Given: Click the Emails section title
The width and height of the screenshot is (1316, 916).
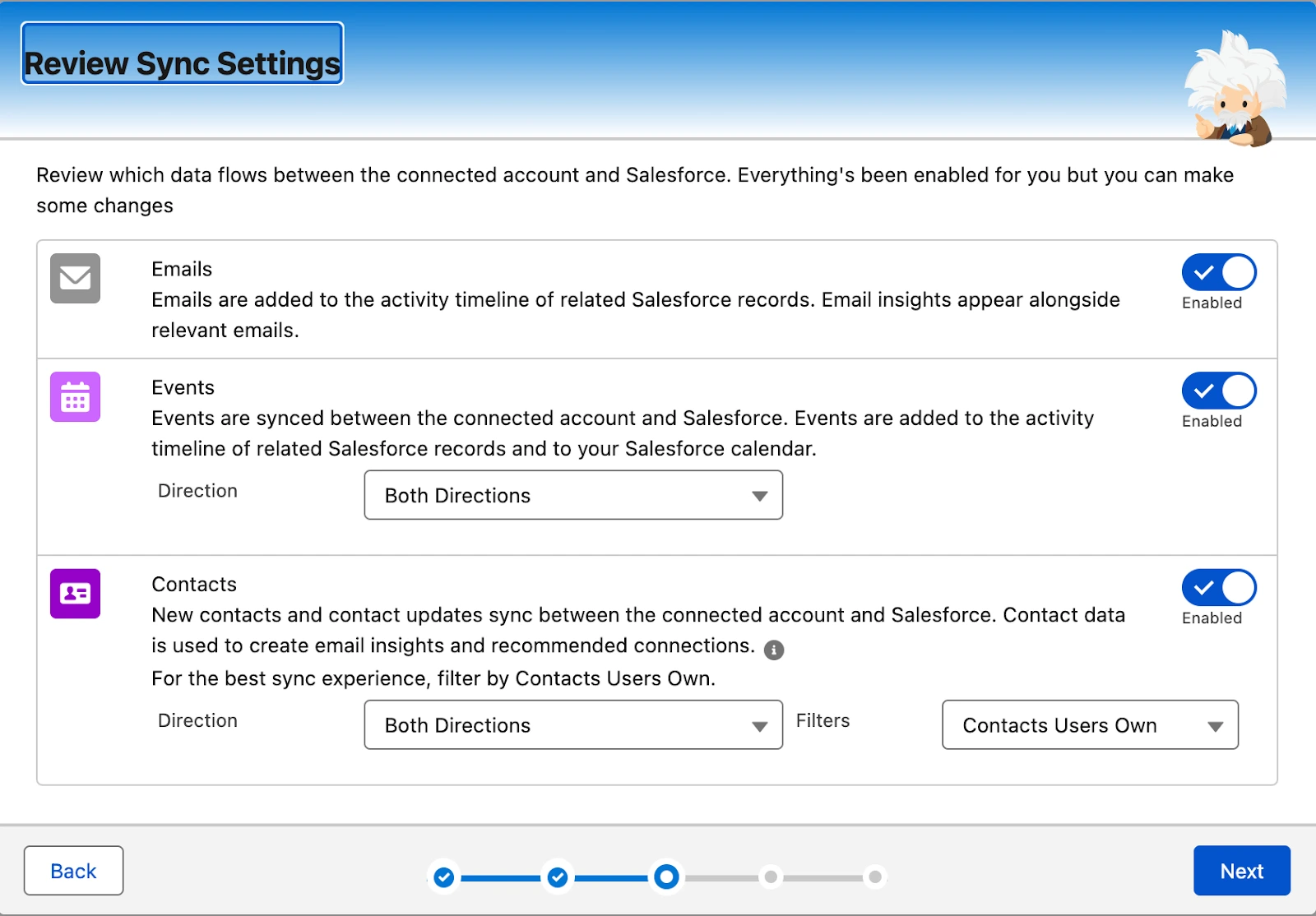Looking at the screenshot, I should (x=182, y=269).
